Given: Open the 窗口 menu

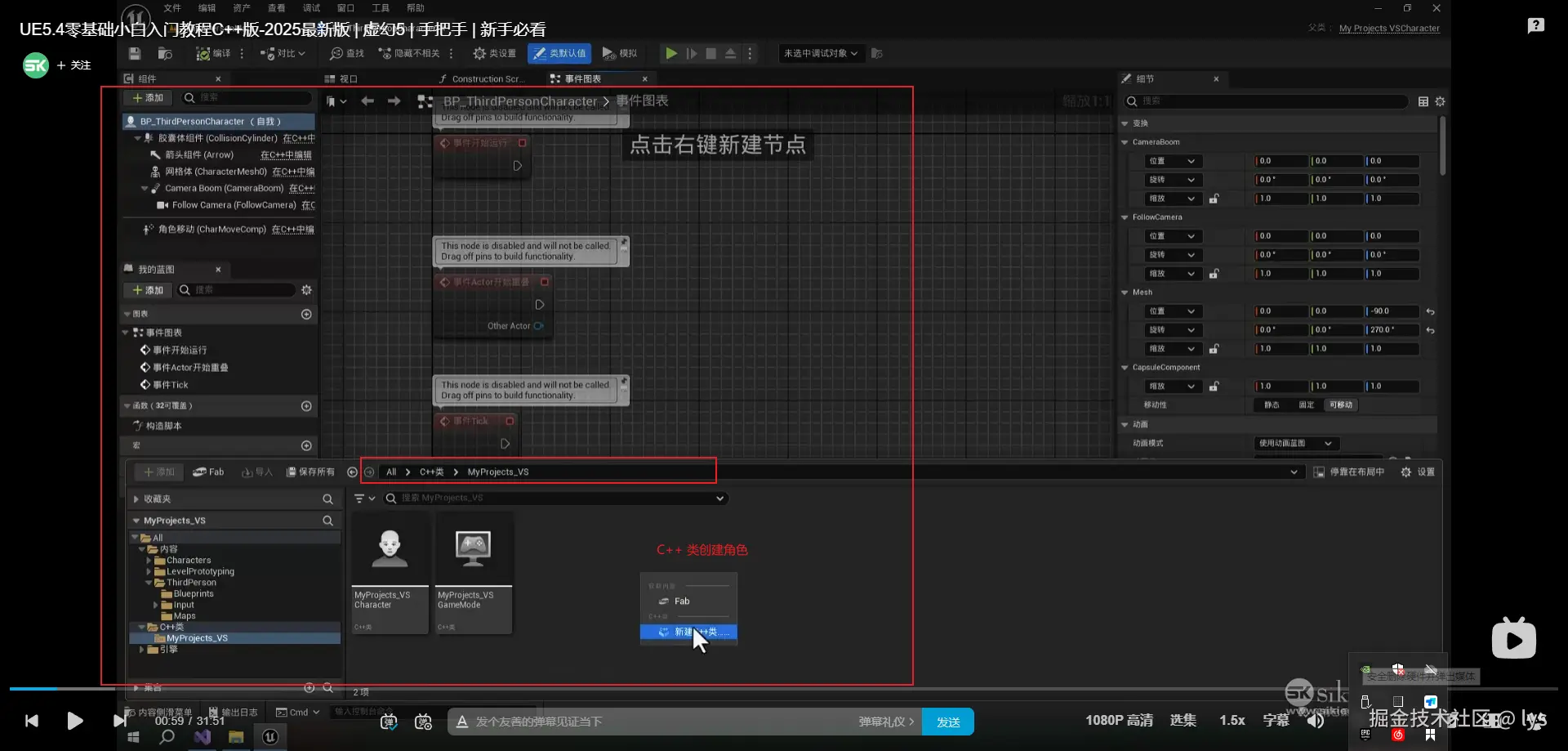Looking at the screenshot, I should (346, 8).
